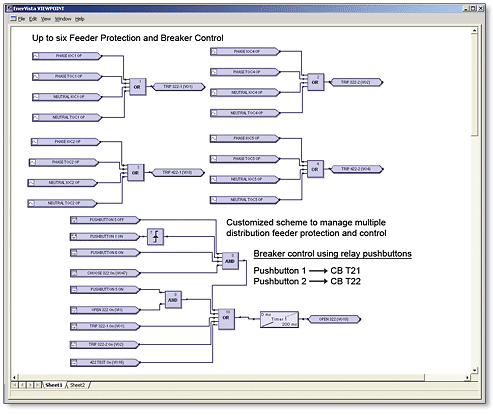The image size is (493, 415).
Task: Click the 'Customized scheme to manage multiple' text
Action: [x=306, y=222]
